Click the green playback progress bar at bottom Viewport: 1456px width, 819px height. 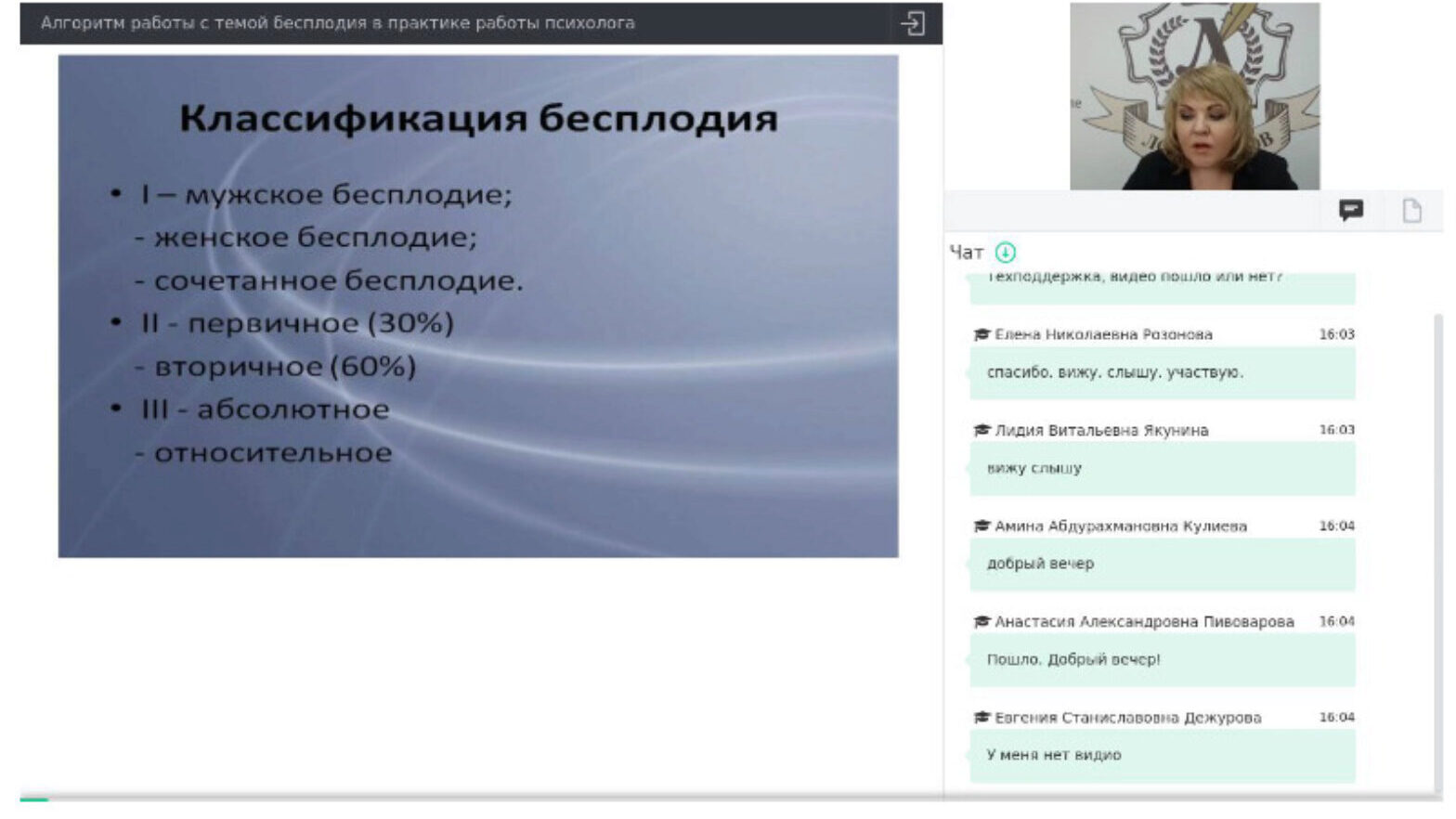click(x=34, y=799)
